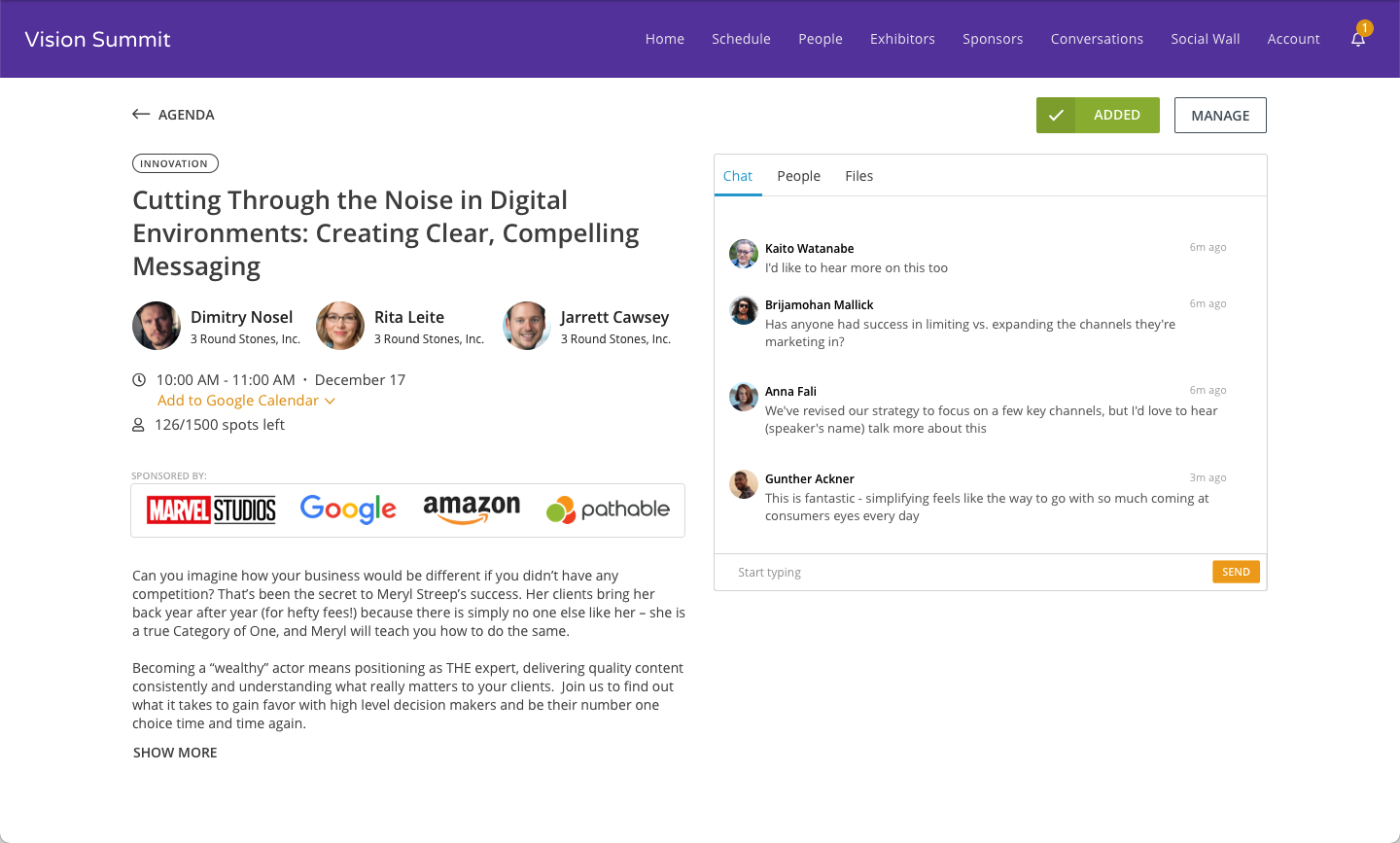Click the Marvel Studios sponsor logo
This screenshot has height=843, width=1400.
[212, 509]
